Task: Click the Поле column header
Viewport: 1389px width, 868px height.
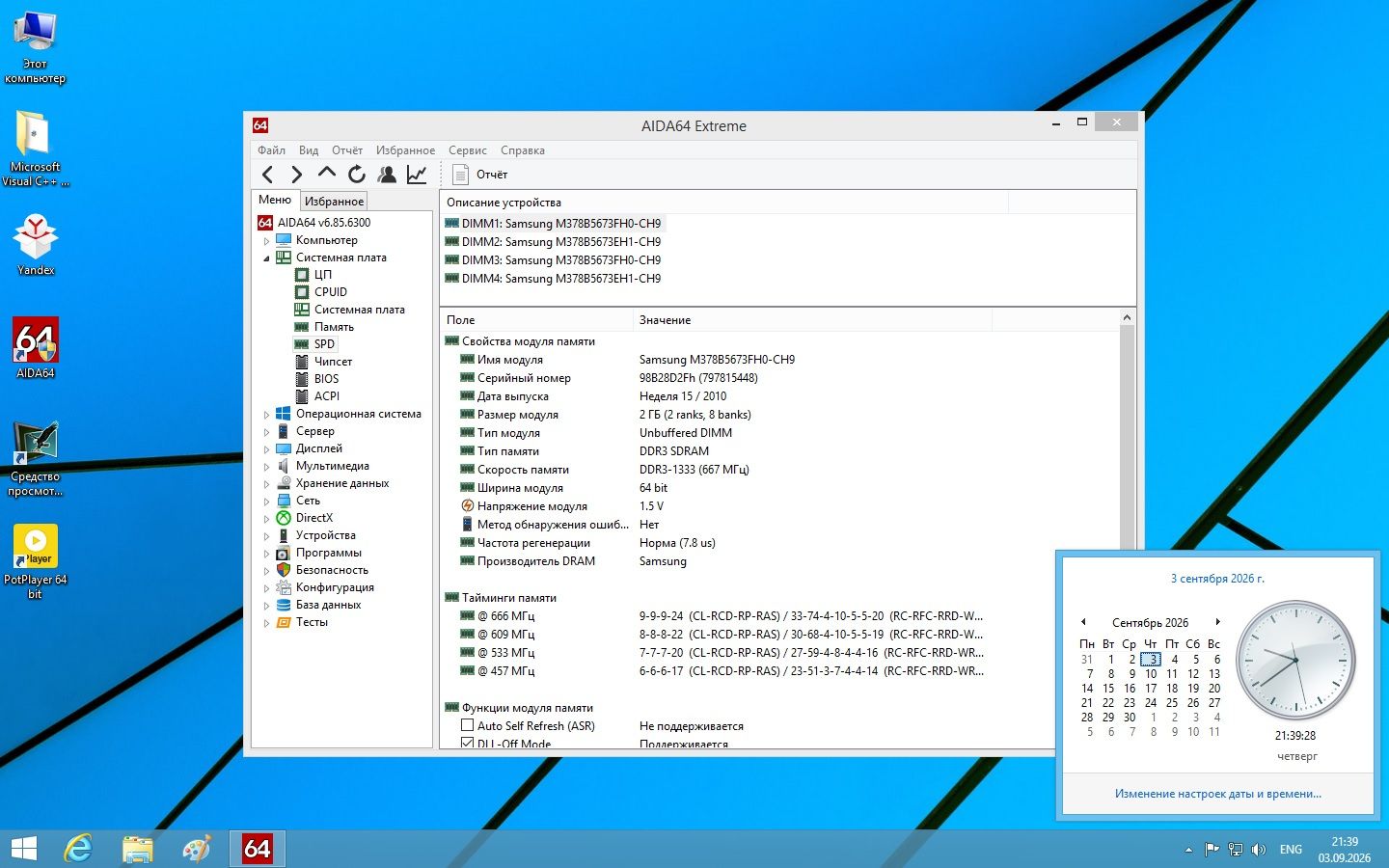Action: (x=536, y=320)
